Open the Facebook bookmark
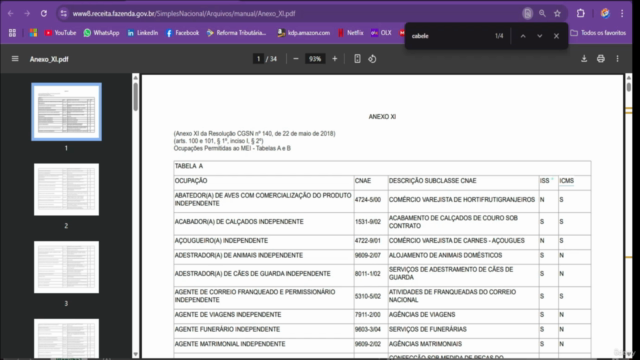The image size is (640, 360). coord(182,33)
